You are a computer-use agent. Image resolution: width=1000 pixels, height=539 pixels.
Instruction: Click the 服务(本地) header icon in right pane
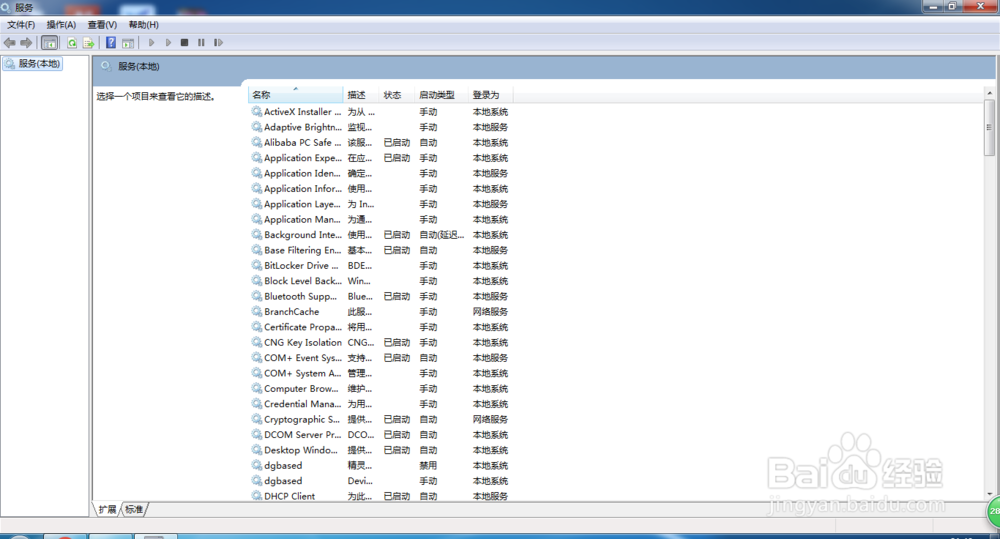[106, 66]
